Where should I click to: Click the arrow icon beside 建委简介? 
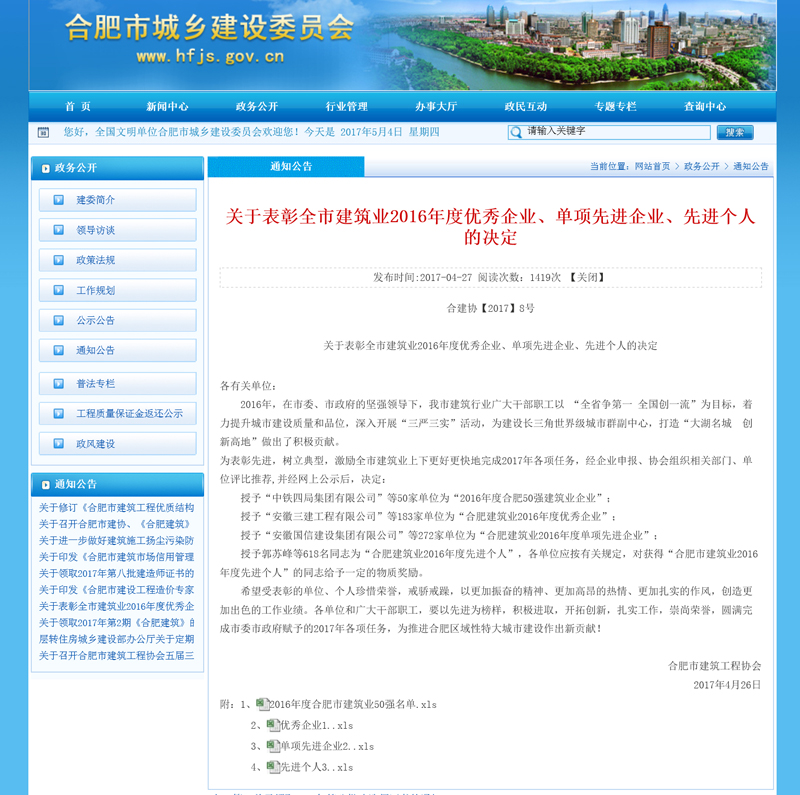pos(56,200)
